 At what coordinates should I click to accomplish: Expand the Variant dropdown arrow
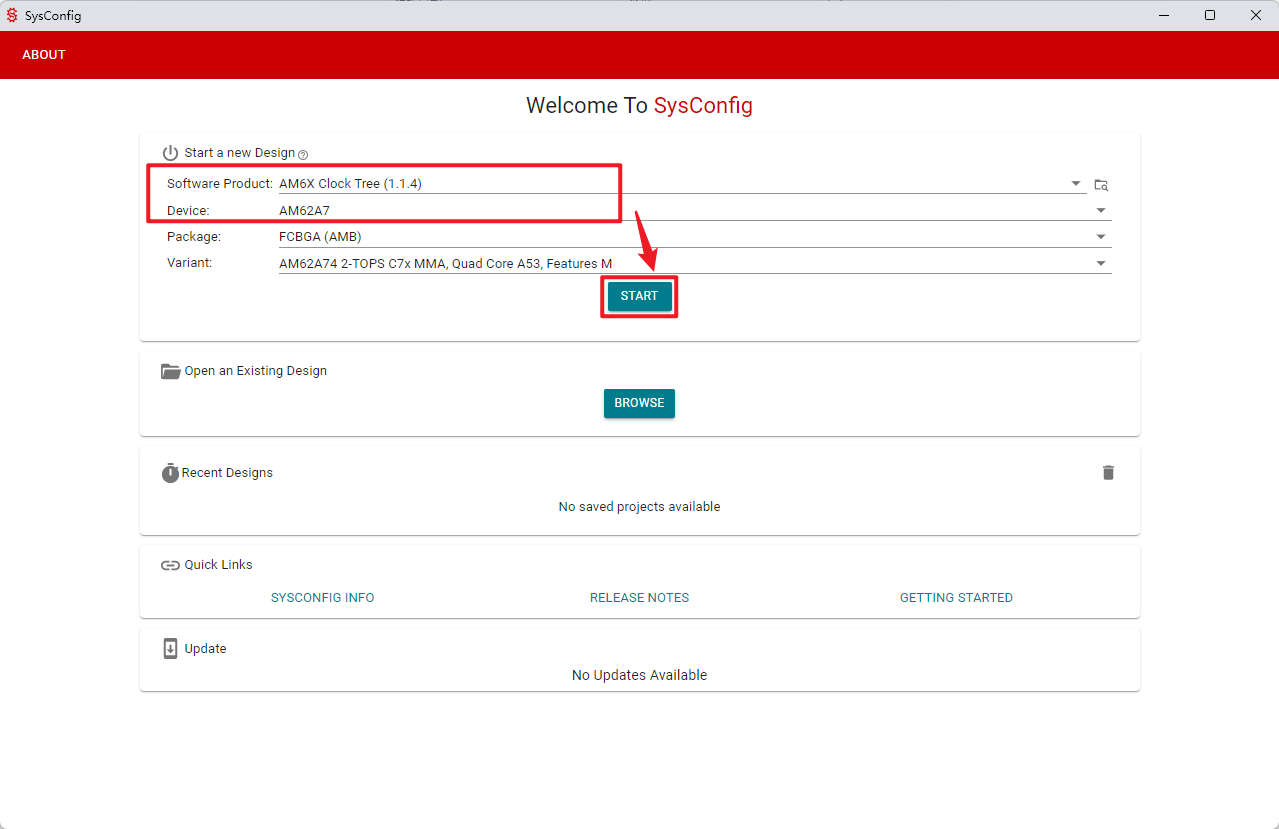click(1101, 264)
